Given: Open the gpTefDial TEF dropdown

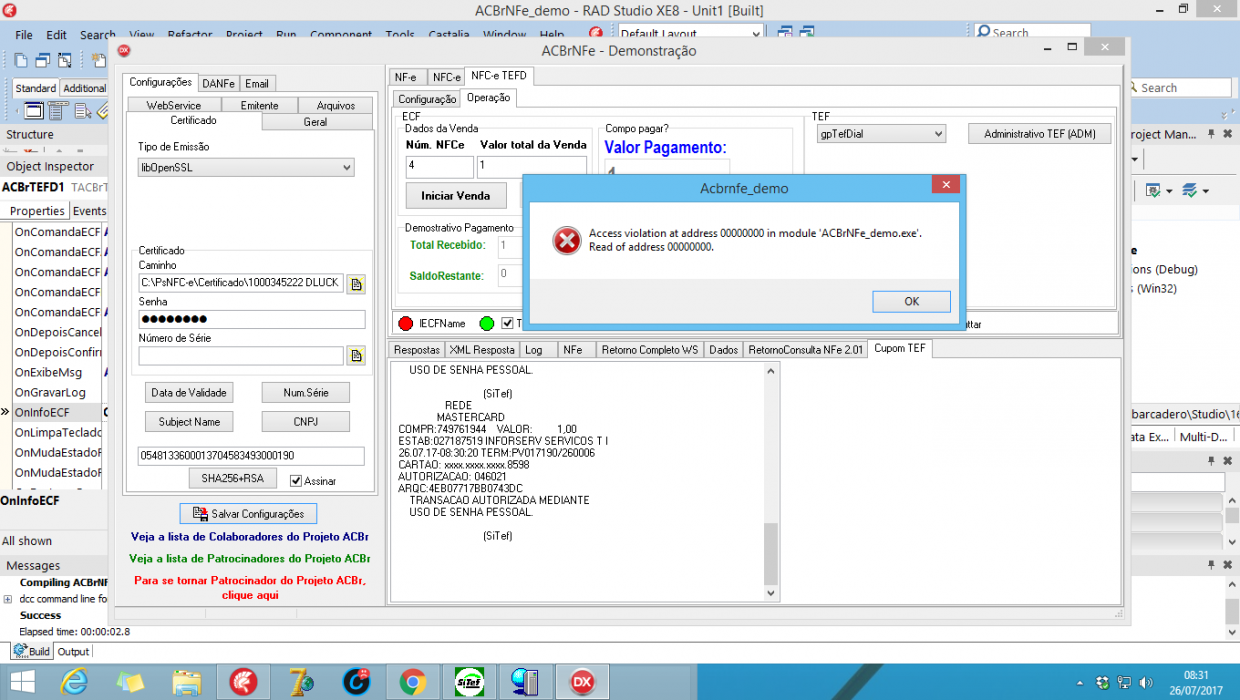Looking at the screenshot, I should [x=881, y=134].
